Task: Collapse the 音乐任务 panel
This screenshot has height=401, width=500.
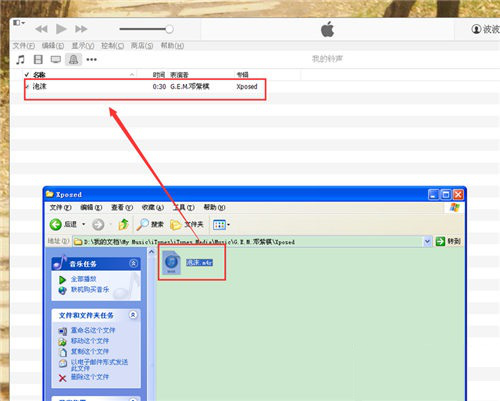Action: [x=133, y=264]
